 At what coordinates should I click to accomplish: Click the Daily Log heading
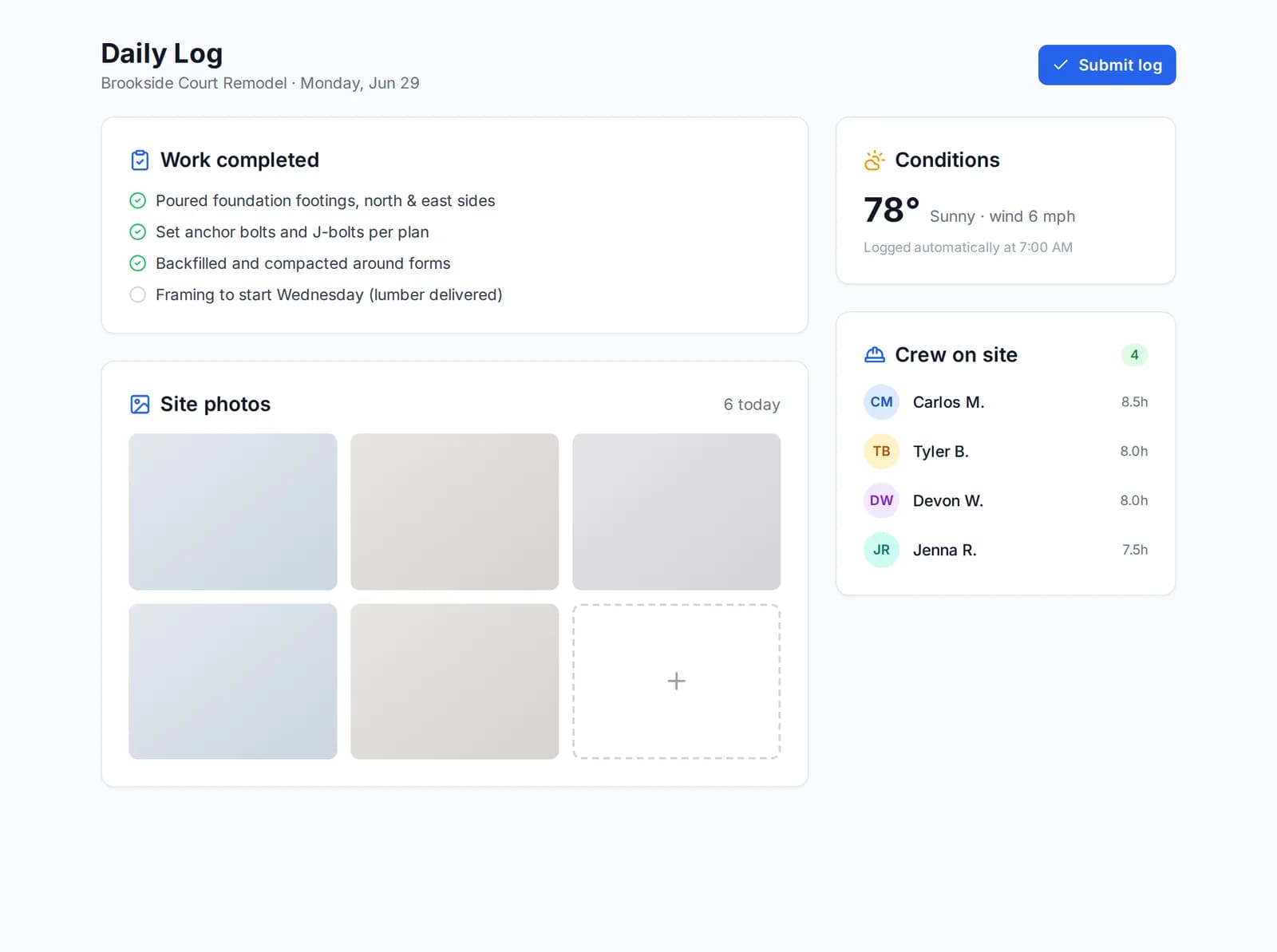point(162,53)
